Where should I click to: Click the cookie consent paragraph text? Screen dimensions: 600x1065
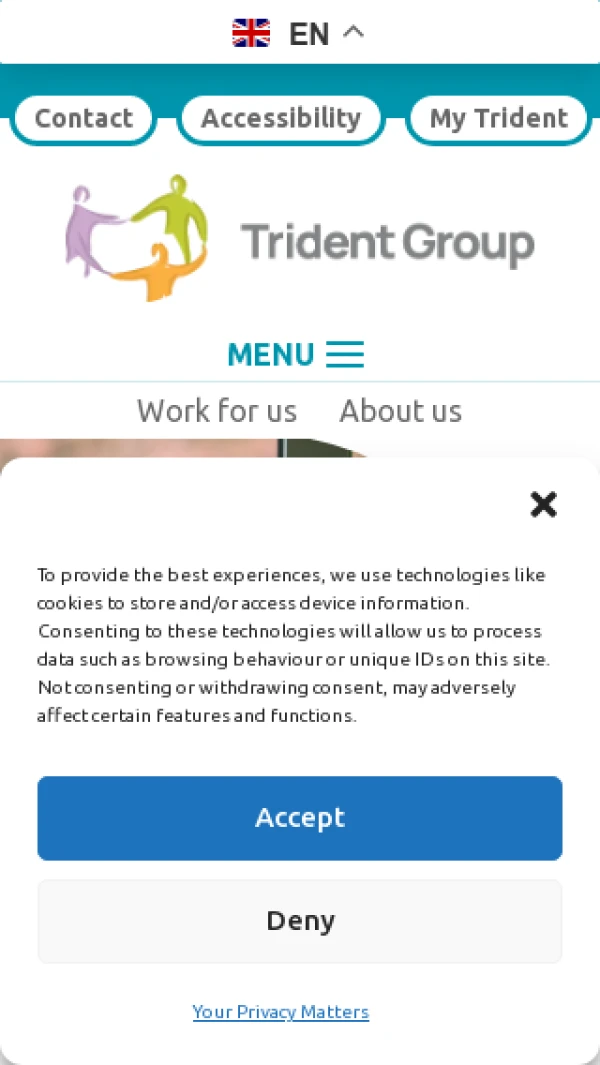click(x=292, y=645)
